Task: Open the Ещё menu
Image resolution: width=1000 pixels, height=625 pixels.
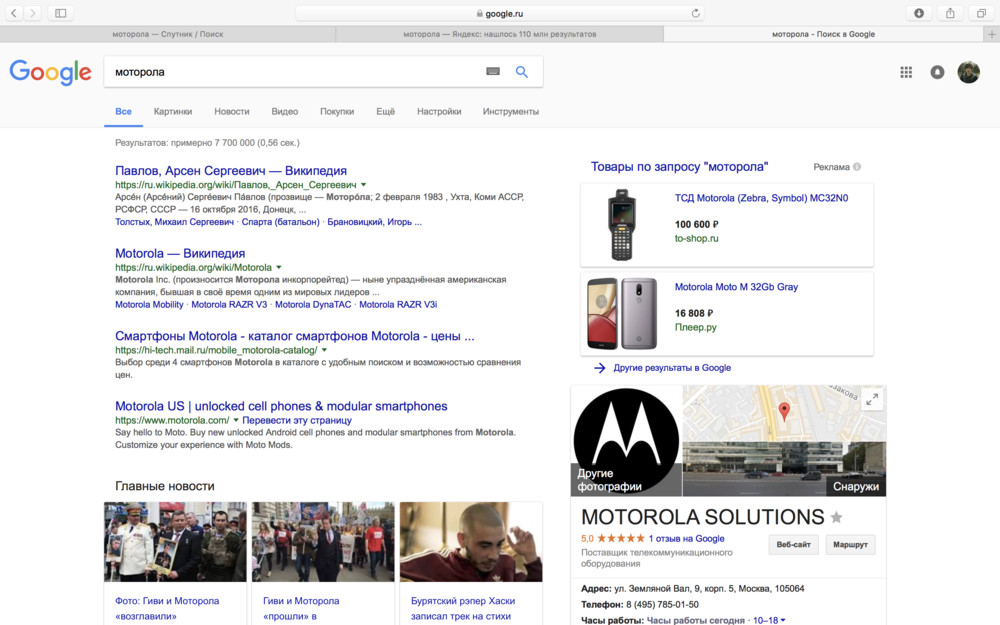Action: point(385,112)
